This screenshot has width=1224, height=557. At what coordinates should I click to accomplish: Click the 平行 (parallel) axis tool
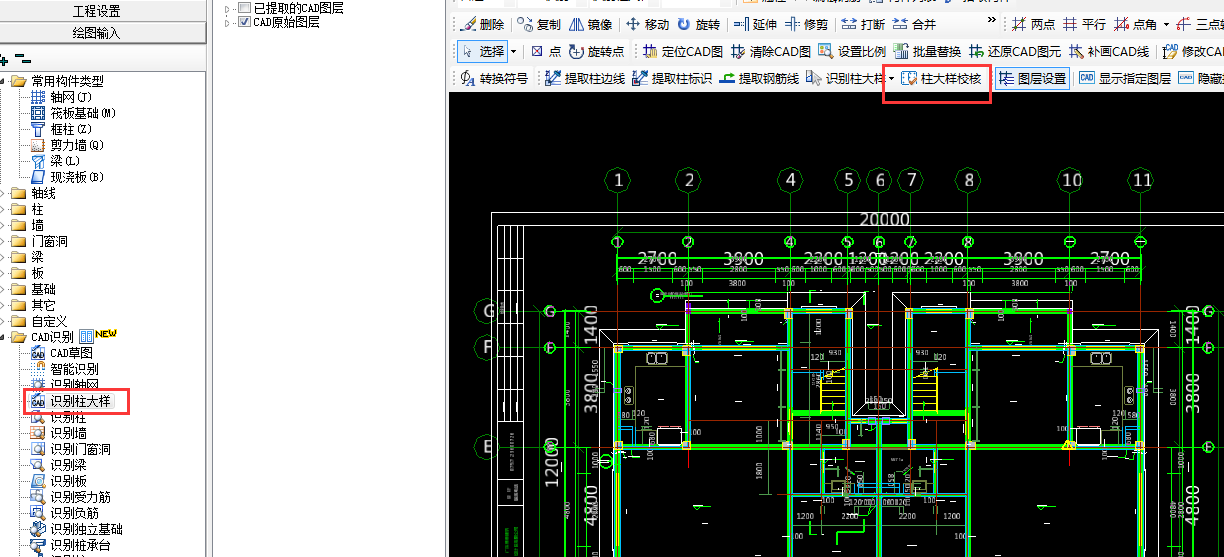(1084, 24)
